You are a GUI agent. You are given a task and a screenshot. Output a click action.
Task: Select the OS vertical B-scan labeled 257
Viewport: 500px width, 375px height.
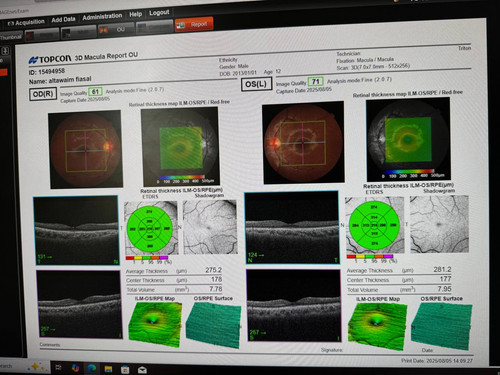click(294, 305)
